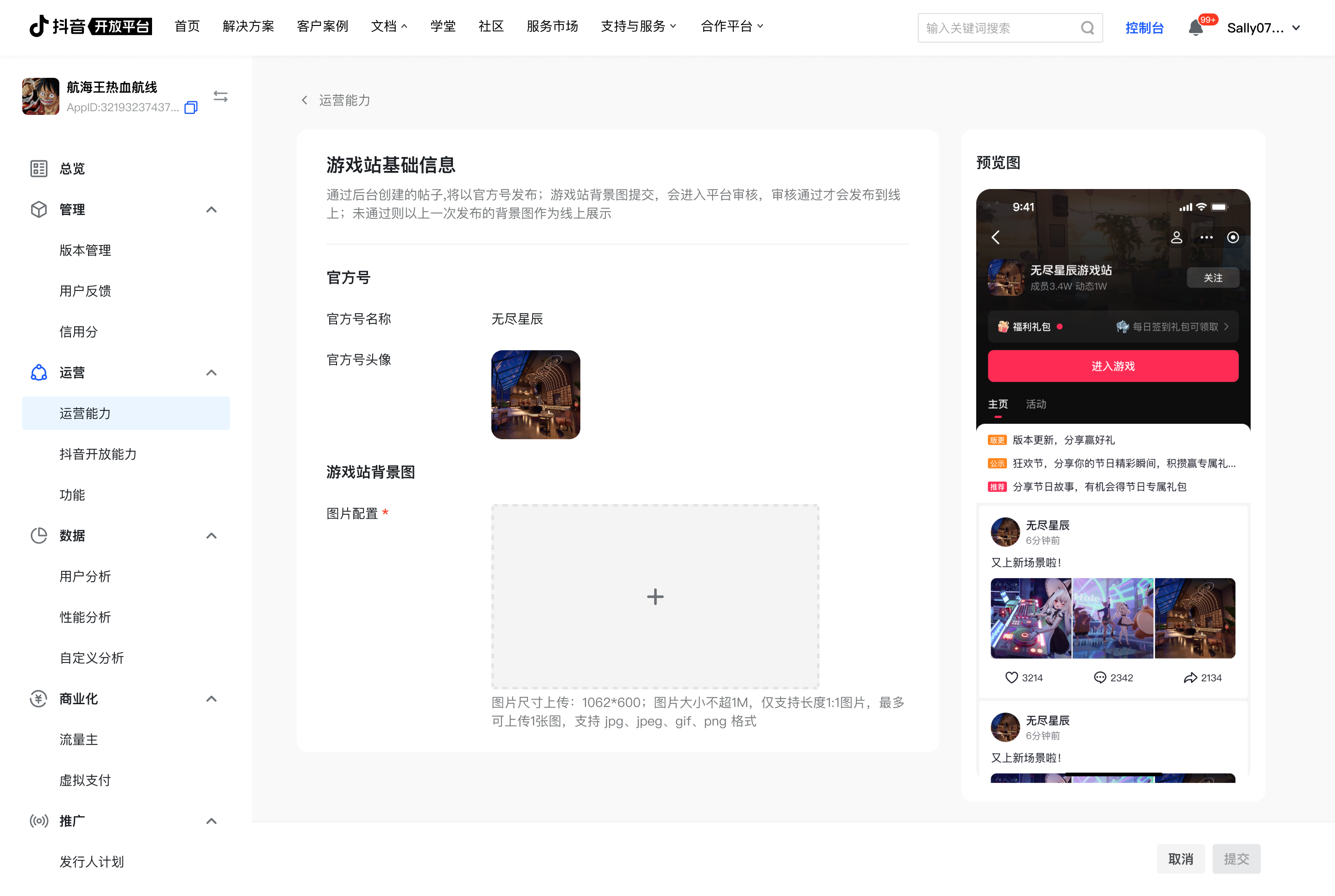The width and height of the screenshot is (1335, 896).
Task: Open 学堂 in top navigation
Action: click(443, 26)
